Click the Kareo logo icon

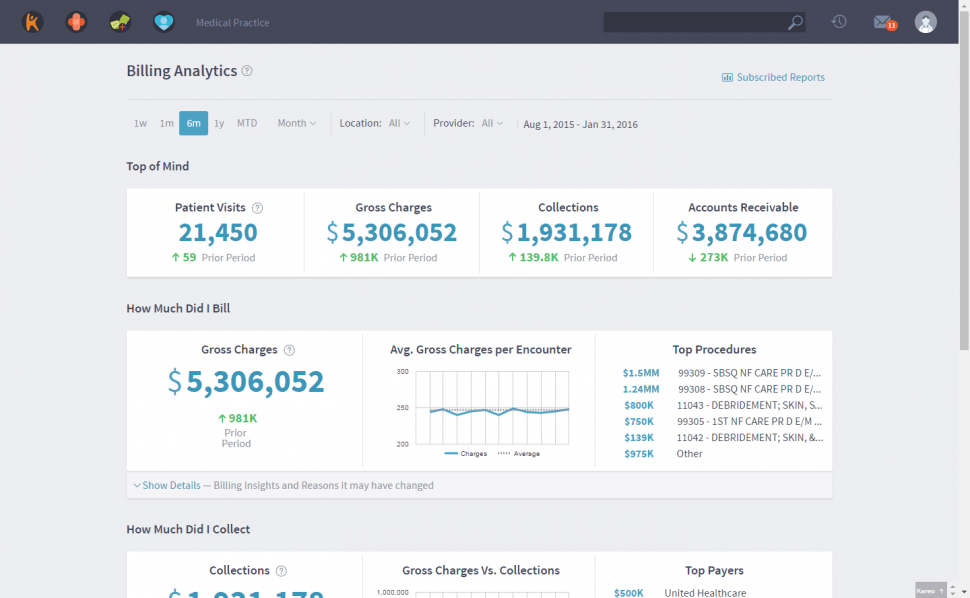[33, 22]
